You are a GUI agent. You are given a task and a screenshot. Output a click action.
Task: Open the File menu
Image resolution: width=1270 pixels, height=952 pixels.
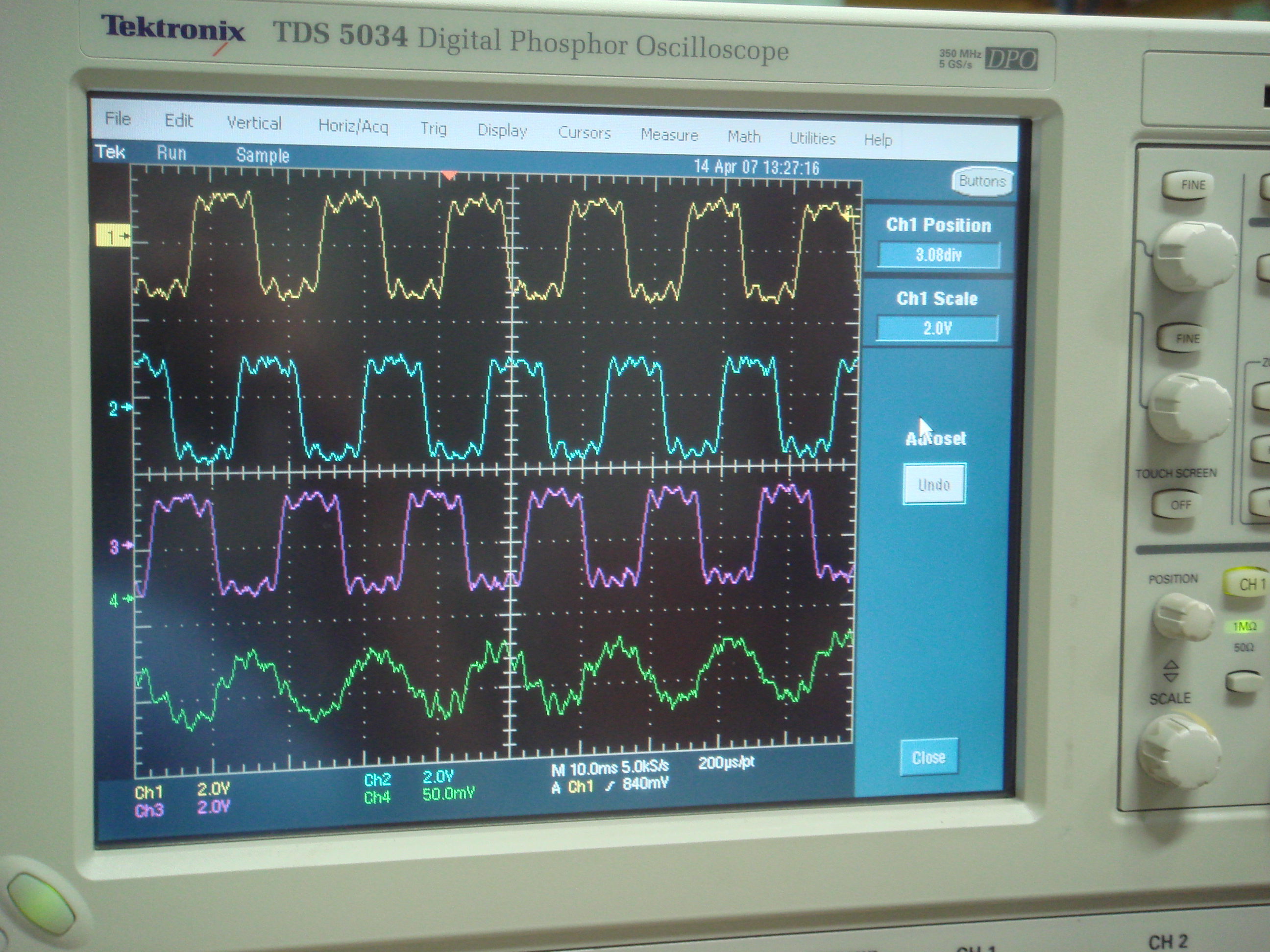[118, 119]
